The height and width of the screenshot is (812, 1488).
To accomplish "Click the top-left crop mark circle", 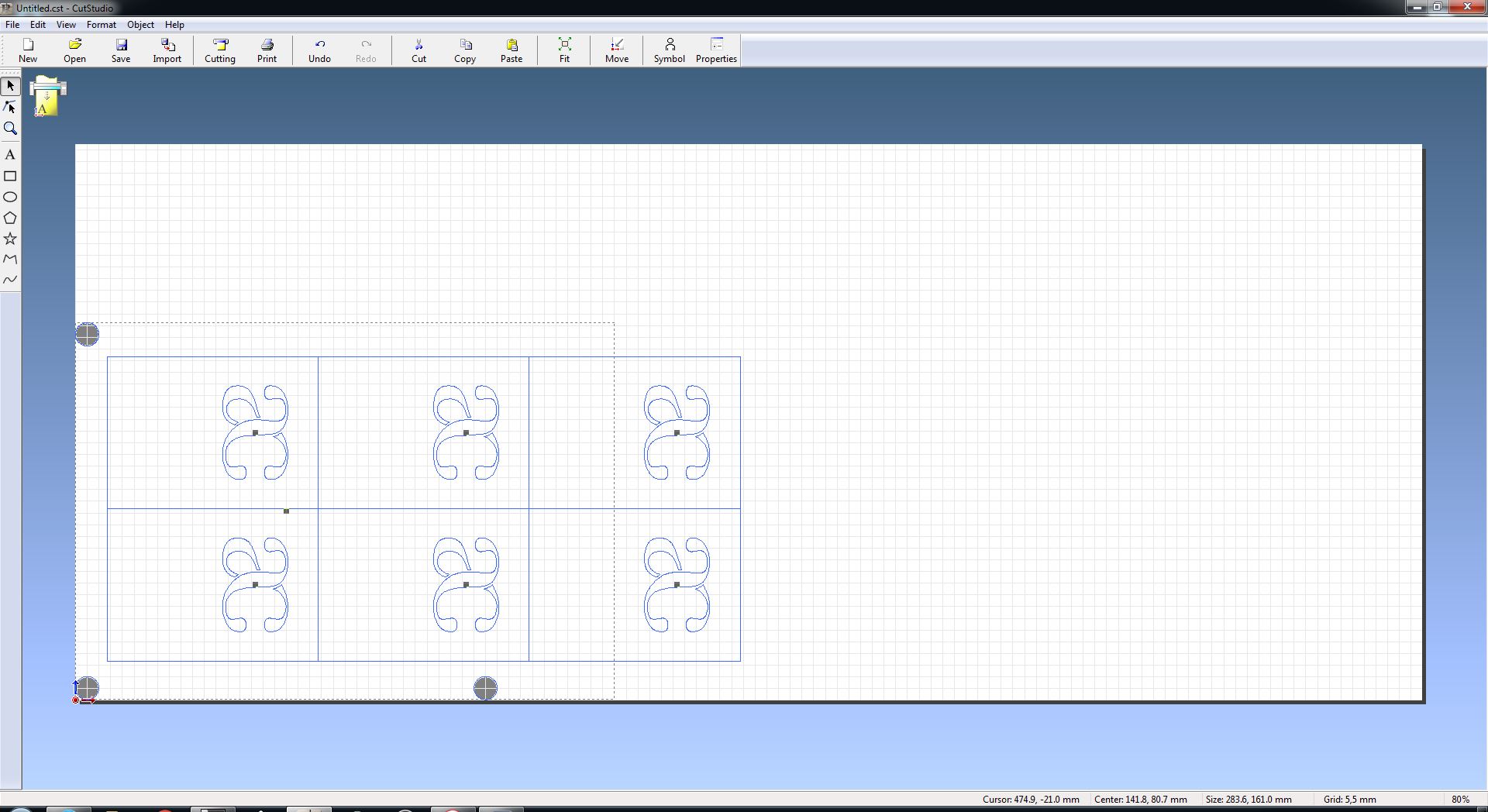I will [88, 335].
